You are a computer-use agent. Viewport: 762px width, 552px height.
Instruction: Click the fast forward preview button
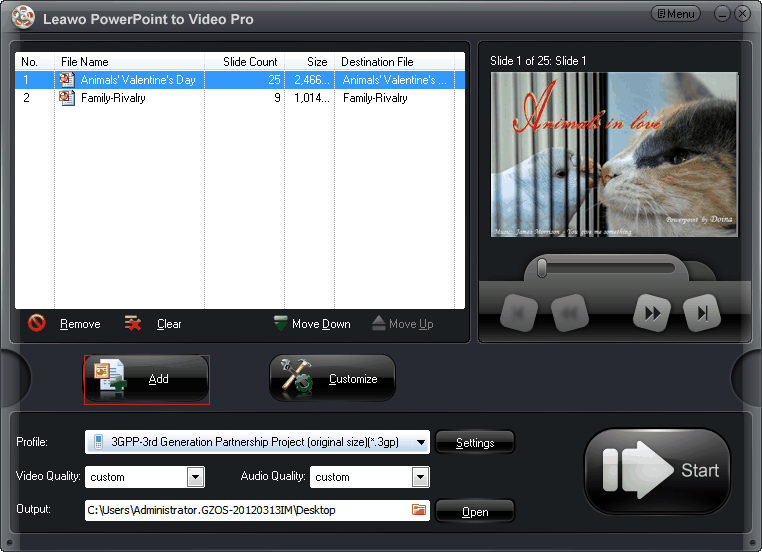(x=652, y=313)
